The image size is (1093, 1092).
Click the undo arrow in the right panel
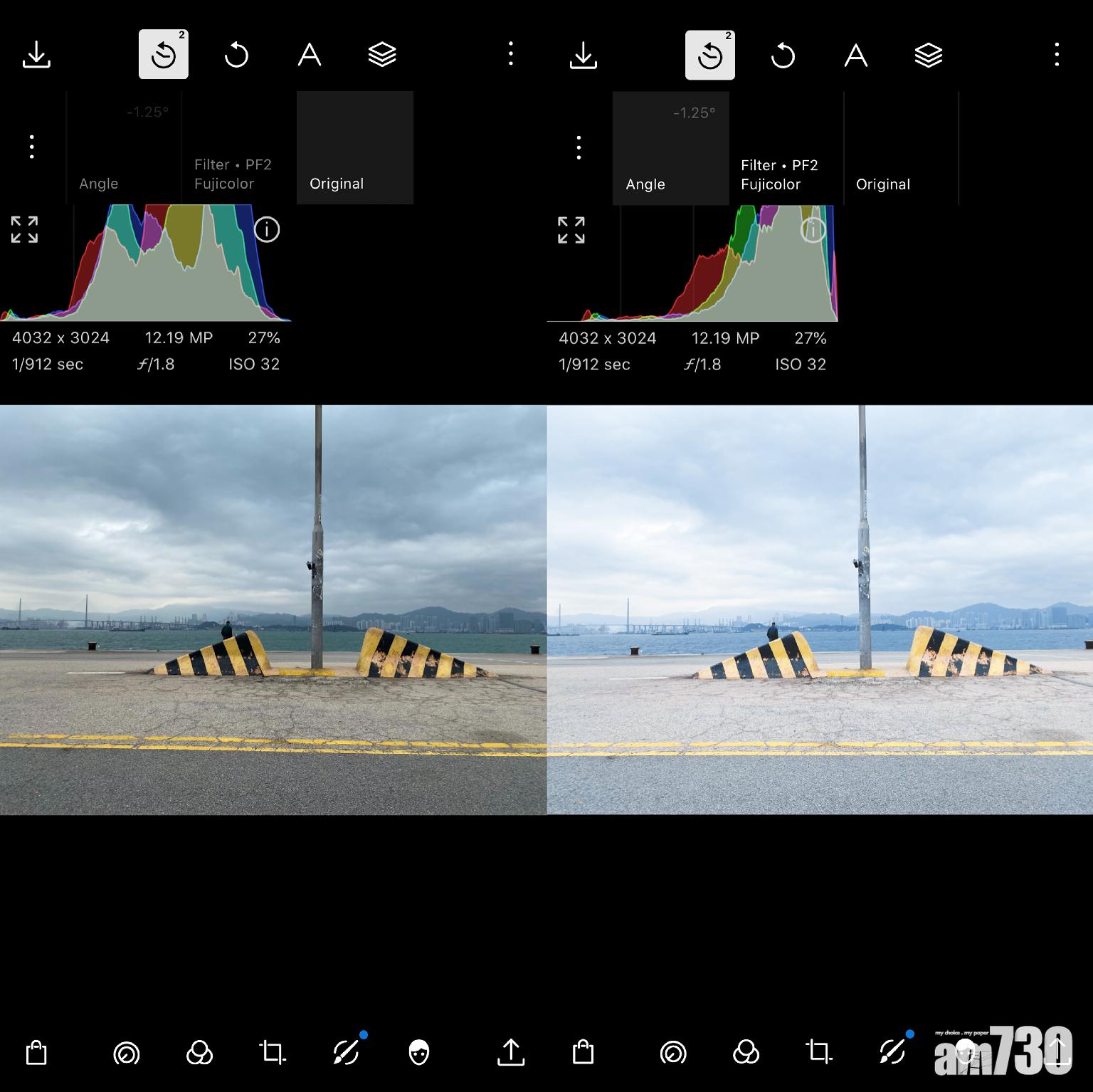(x=783, y=55)
